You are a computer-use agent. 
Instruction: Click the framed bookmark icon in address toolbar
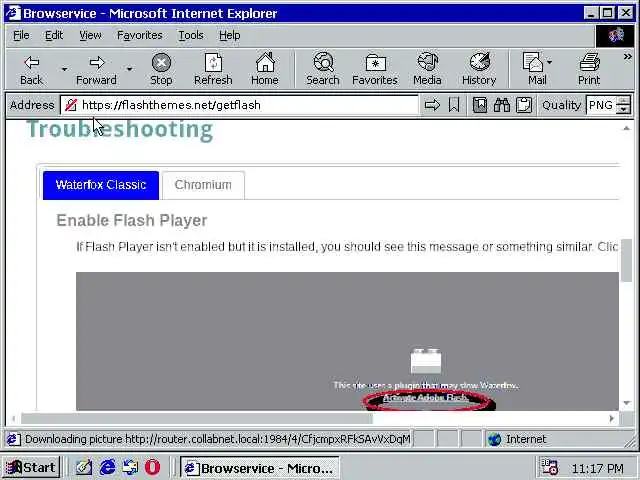[480, 105]
